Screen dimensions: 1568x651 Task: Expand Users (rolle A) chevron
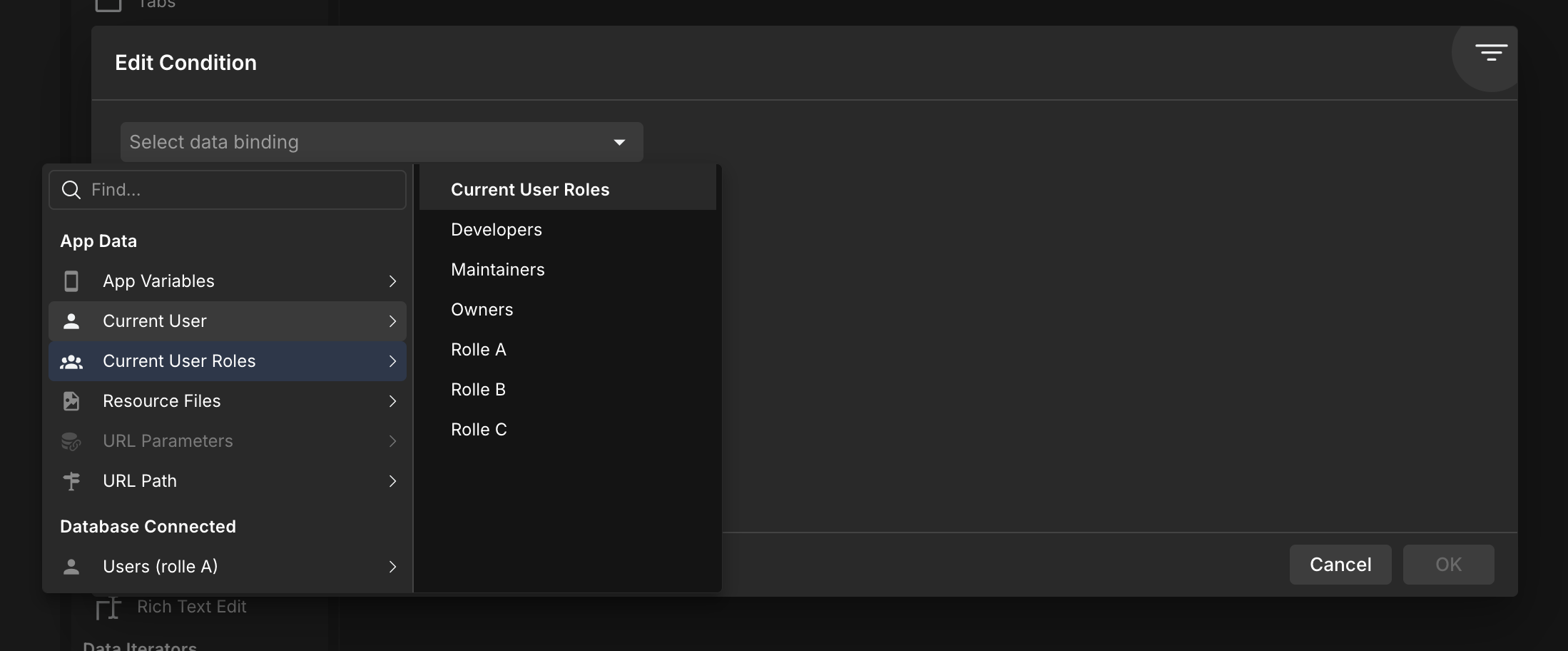(392, 567)
